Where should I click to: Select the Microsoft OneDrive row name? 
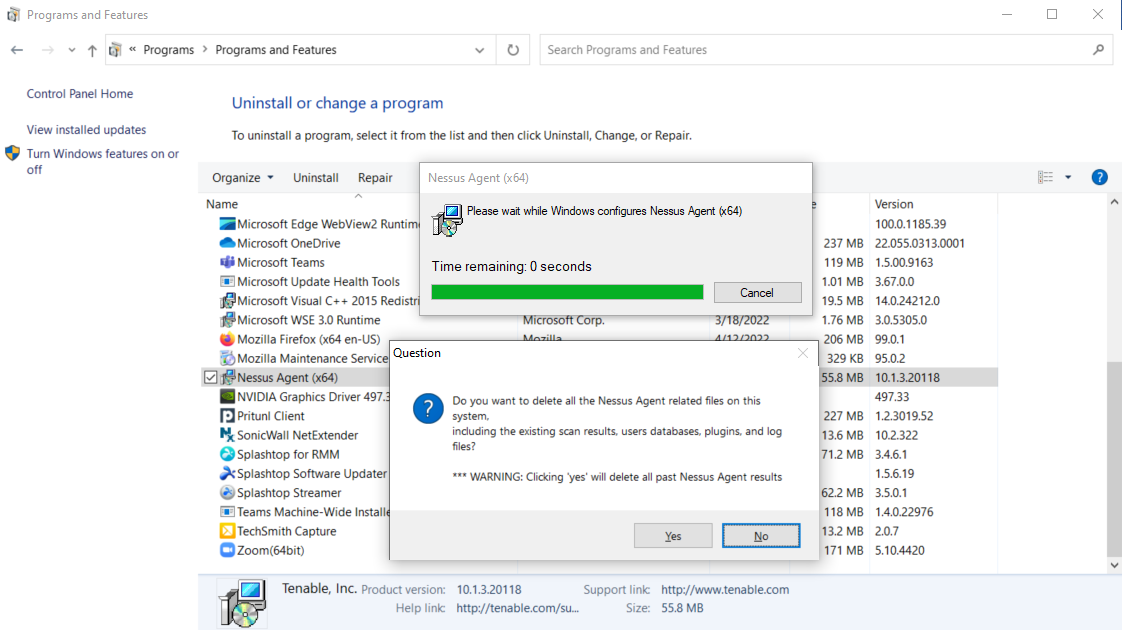288,243
